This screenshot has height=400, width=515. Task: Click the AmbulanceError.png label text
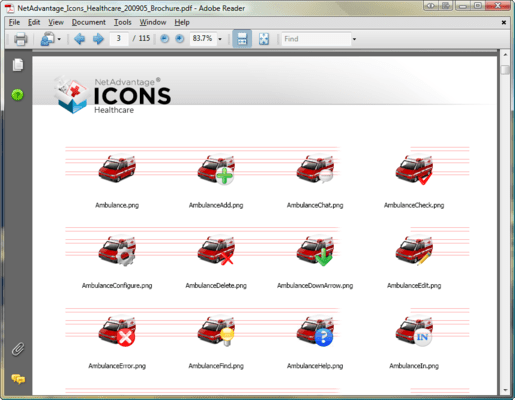click(x=117, y=366)
